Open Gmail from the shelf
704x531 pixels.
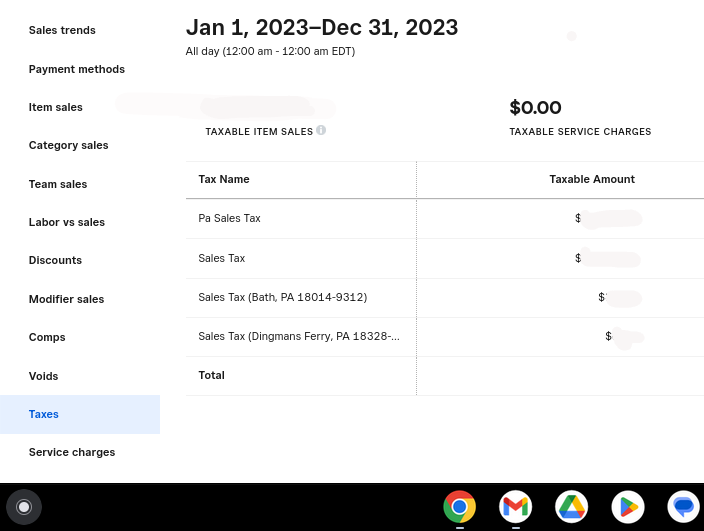click(515, 507)
